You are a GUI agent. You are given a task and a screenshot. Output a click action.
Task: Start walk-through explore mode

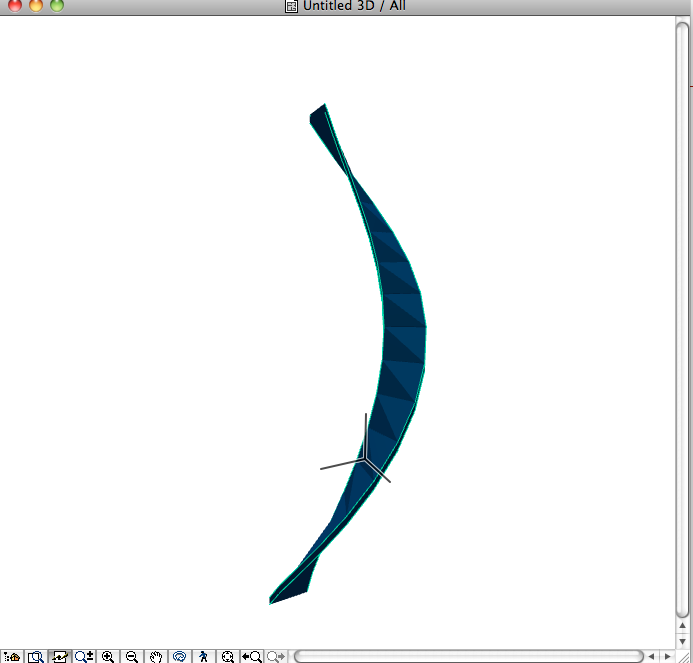tap(203, 656)
